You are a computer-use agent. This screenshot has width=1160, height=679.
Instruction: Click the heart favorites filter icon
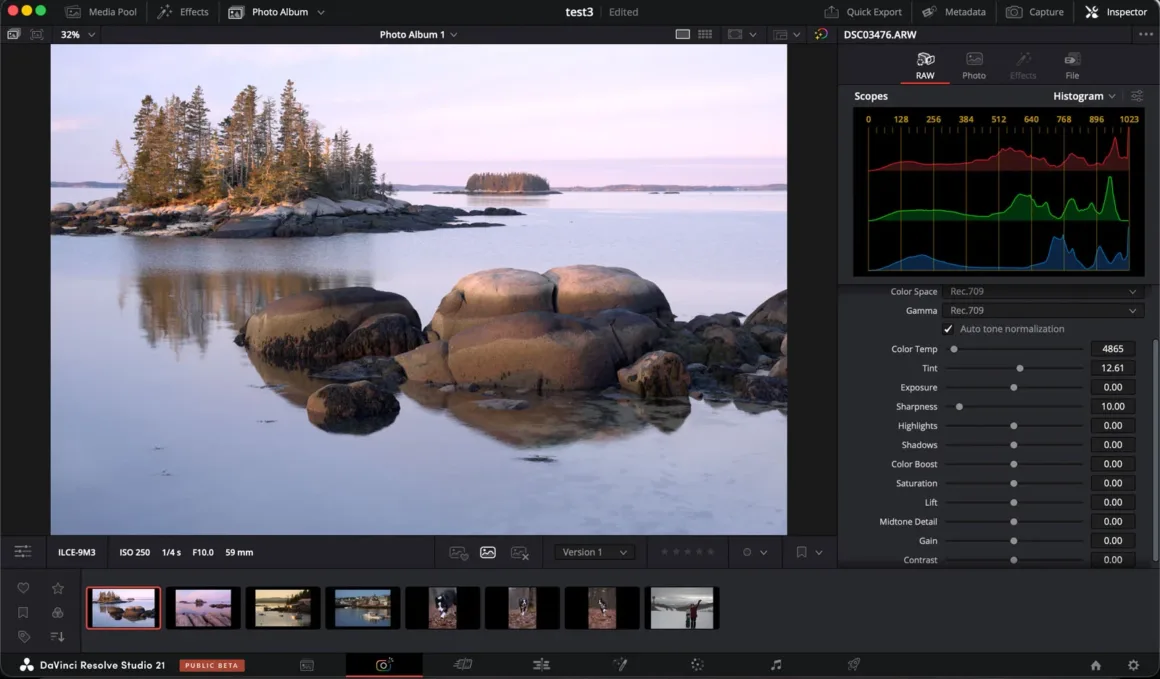[23, 588]
